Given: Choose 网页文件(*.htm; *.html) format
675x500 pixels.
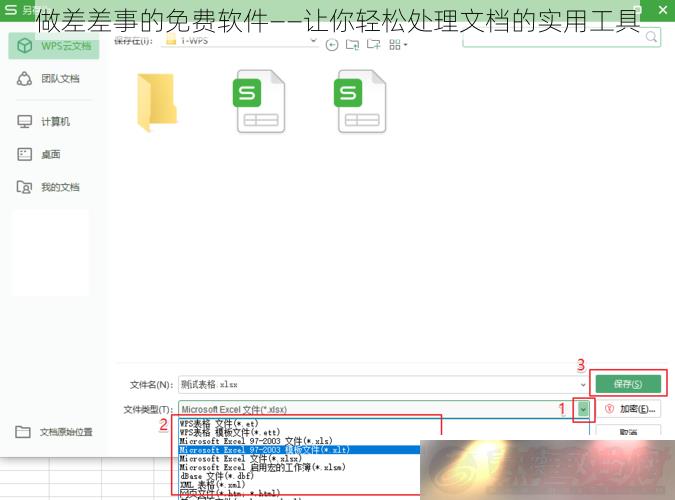Looking at the screenshot, I should tap(299, 493).
